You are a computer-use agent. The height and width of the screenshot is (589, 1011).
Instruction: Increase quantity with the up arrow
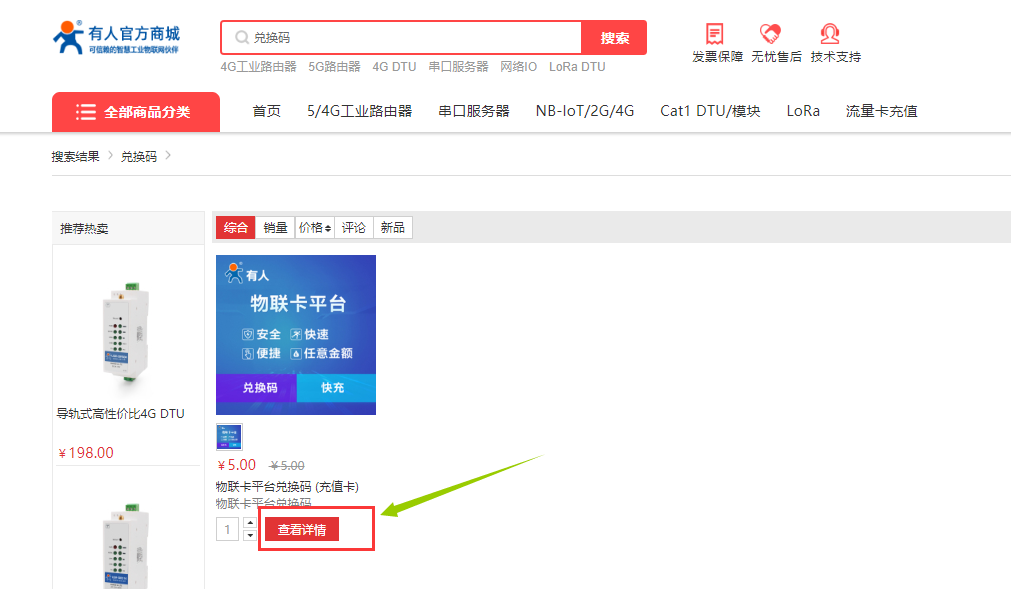[x=250, y=523]
